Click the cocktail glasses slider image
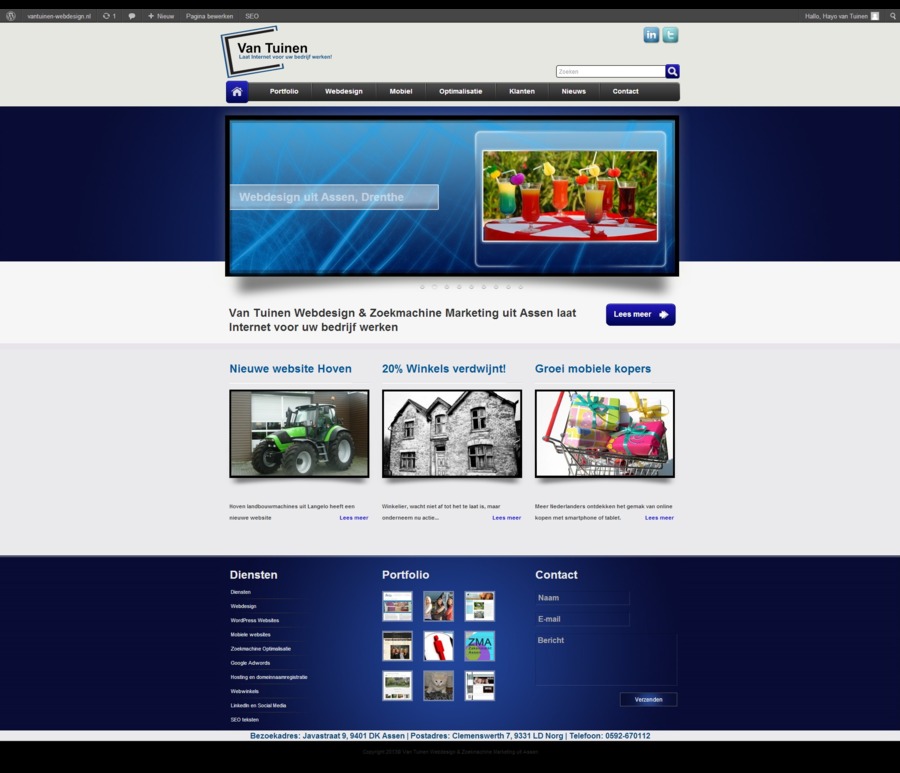900x773 pixels. (570, 196)
